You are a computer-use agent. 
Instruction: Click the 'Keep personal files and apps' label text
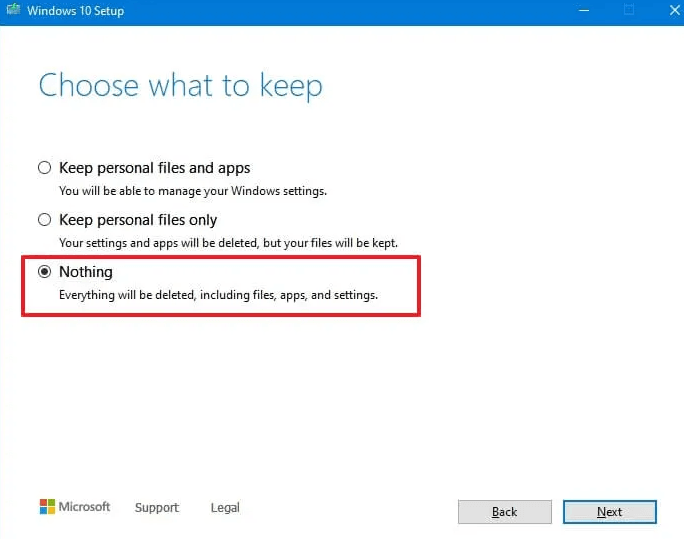[x=154, y=168]
